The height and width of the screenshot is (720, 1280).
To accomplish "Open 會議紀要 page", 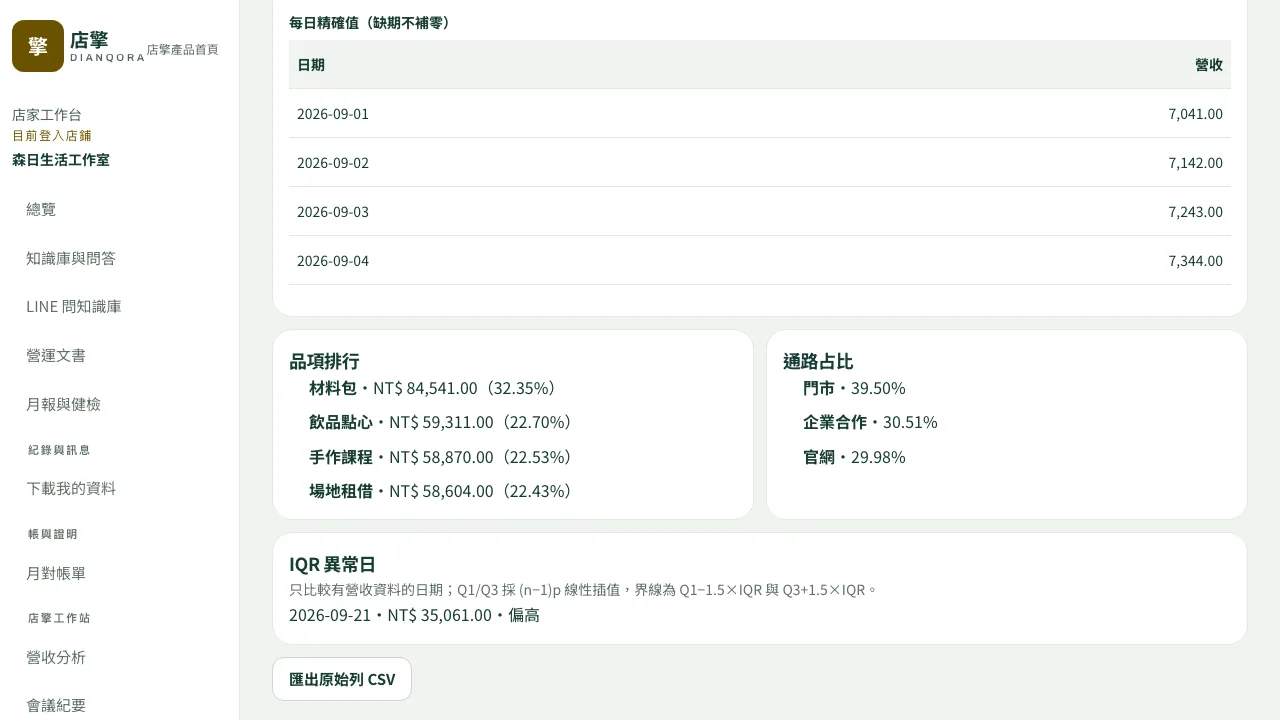I will pyautogui.click(x=56, y=705).
